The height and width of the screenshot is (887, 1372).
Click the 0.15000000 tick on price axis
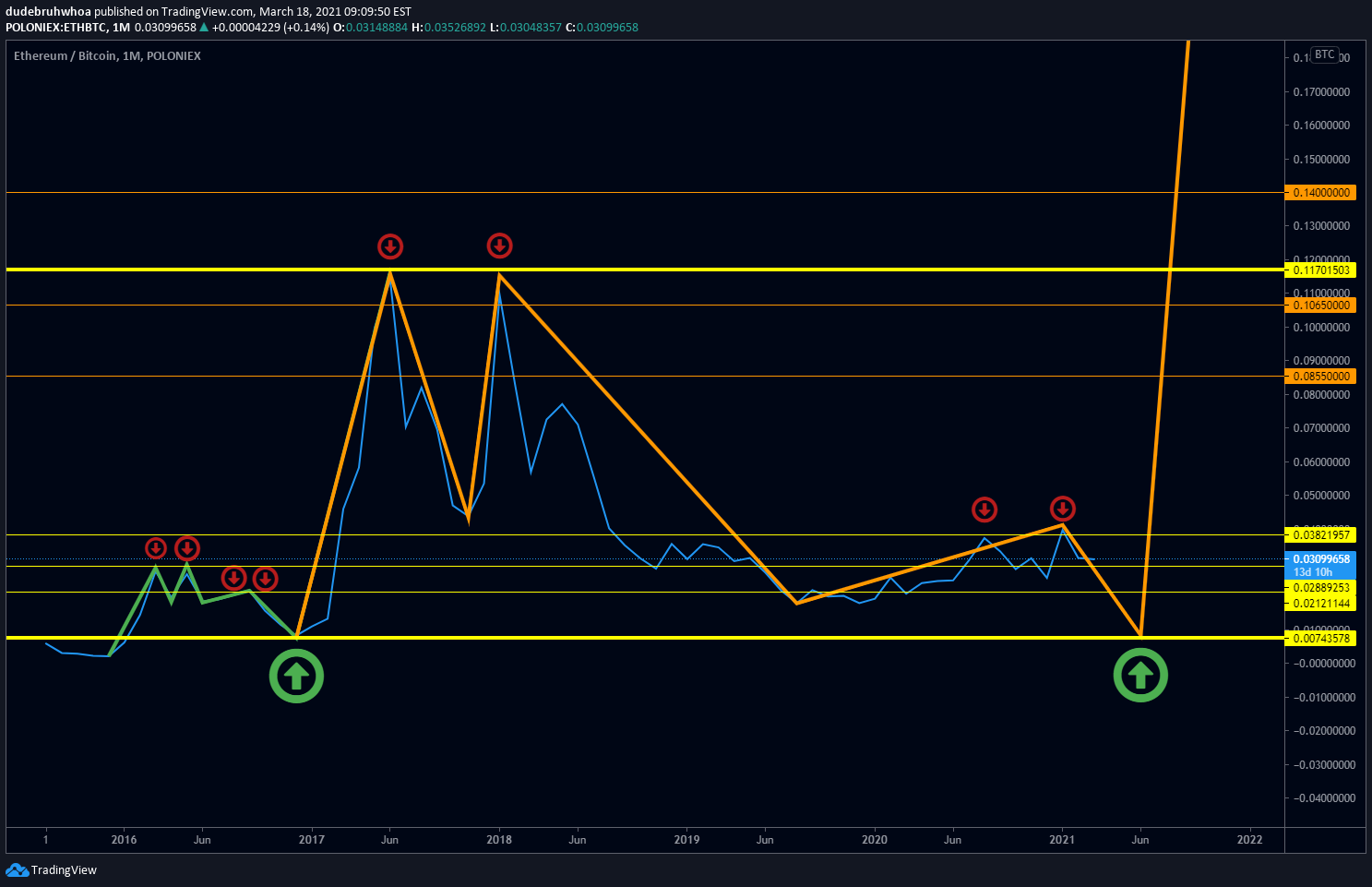[1321, 160]
